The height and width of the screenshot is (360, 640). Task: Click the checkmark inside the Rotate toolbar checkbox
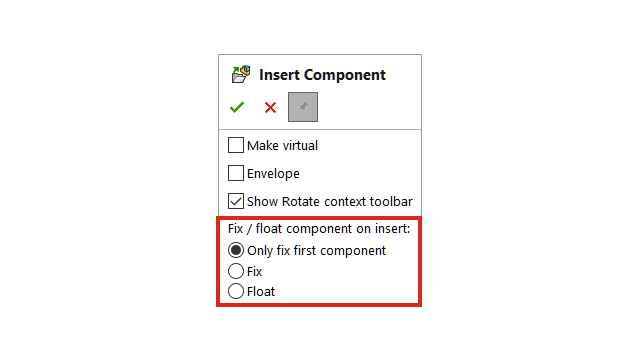236,201
